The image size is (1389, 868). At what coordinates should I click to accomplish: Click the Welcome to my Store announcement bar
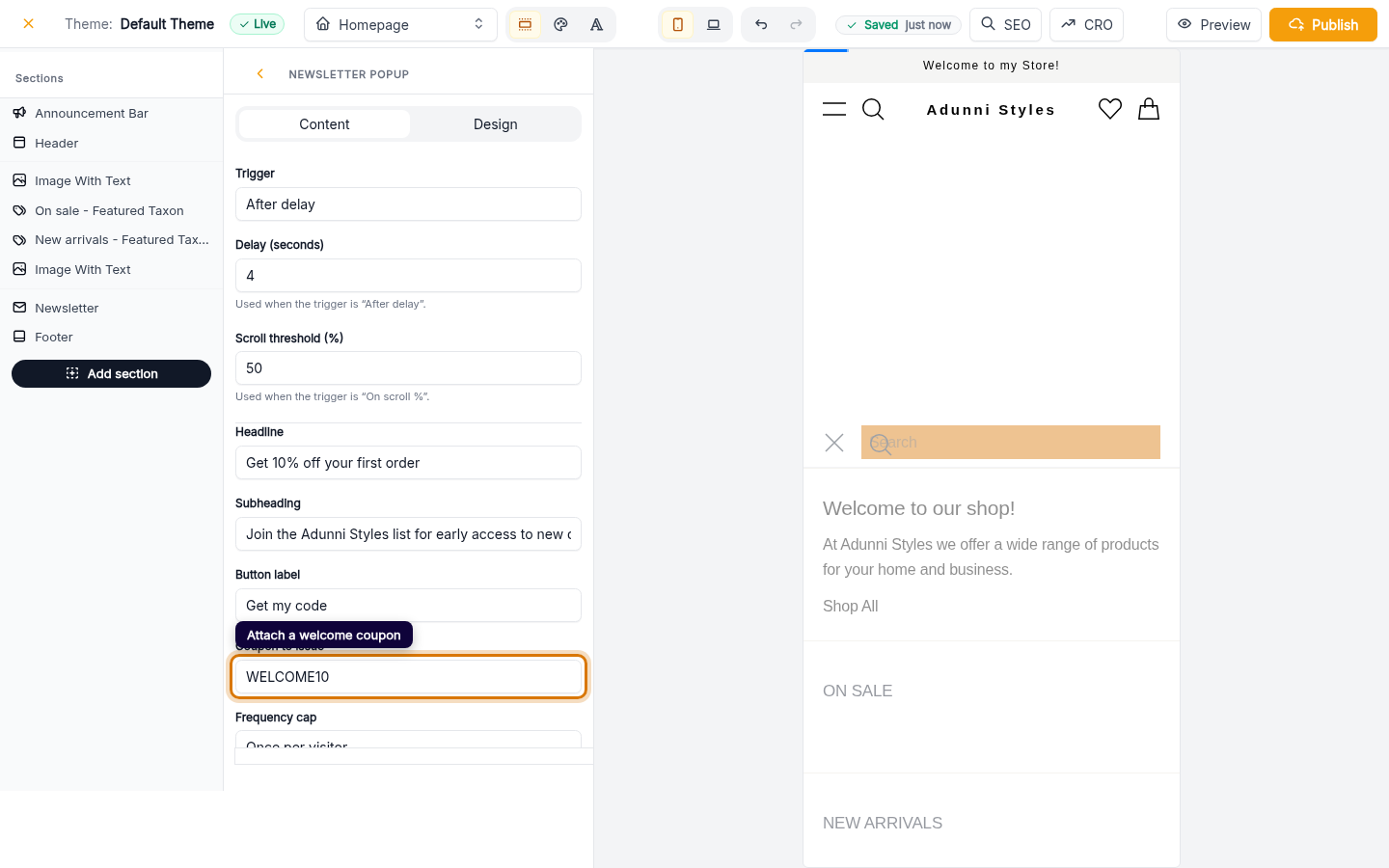pyautogui.click(x=991, y=66)
